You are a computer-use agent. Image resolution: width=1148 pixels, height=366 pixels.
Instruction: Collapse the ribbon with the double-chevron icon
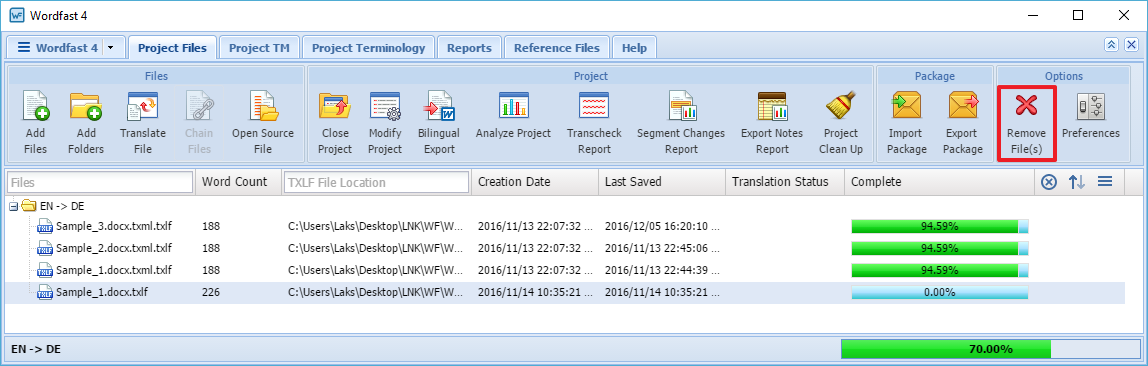tap(1111, 45)
